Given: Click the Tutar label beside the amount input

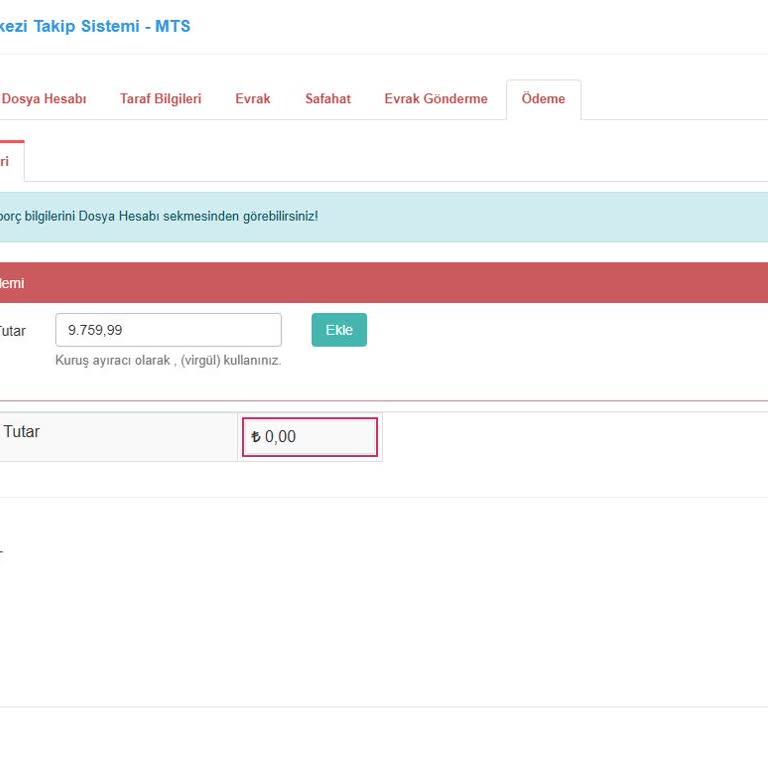Looking at the screenshot, I should point(12,330).
